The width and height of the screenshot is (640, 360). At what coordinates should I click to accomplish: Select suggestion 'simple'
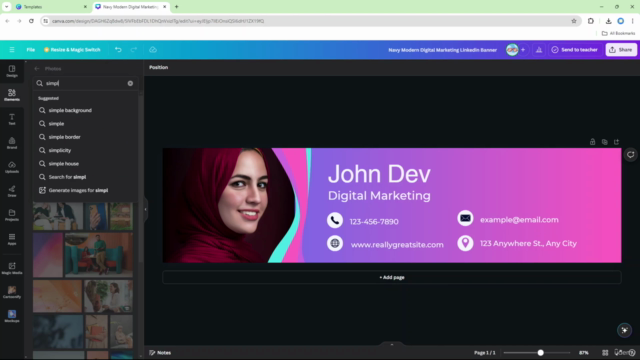(x=85, y=124)
